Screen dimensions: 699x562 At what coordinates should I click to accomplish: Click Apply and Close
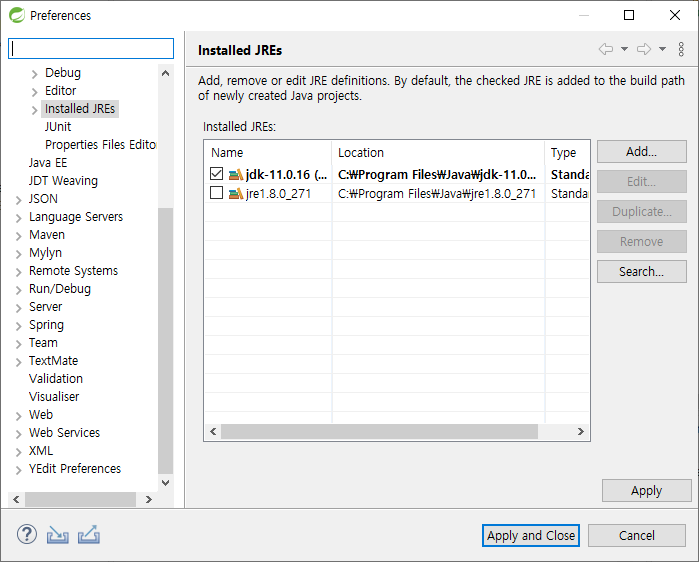click(x=530, y=535)
